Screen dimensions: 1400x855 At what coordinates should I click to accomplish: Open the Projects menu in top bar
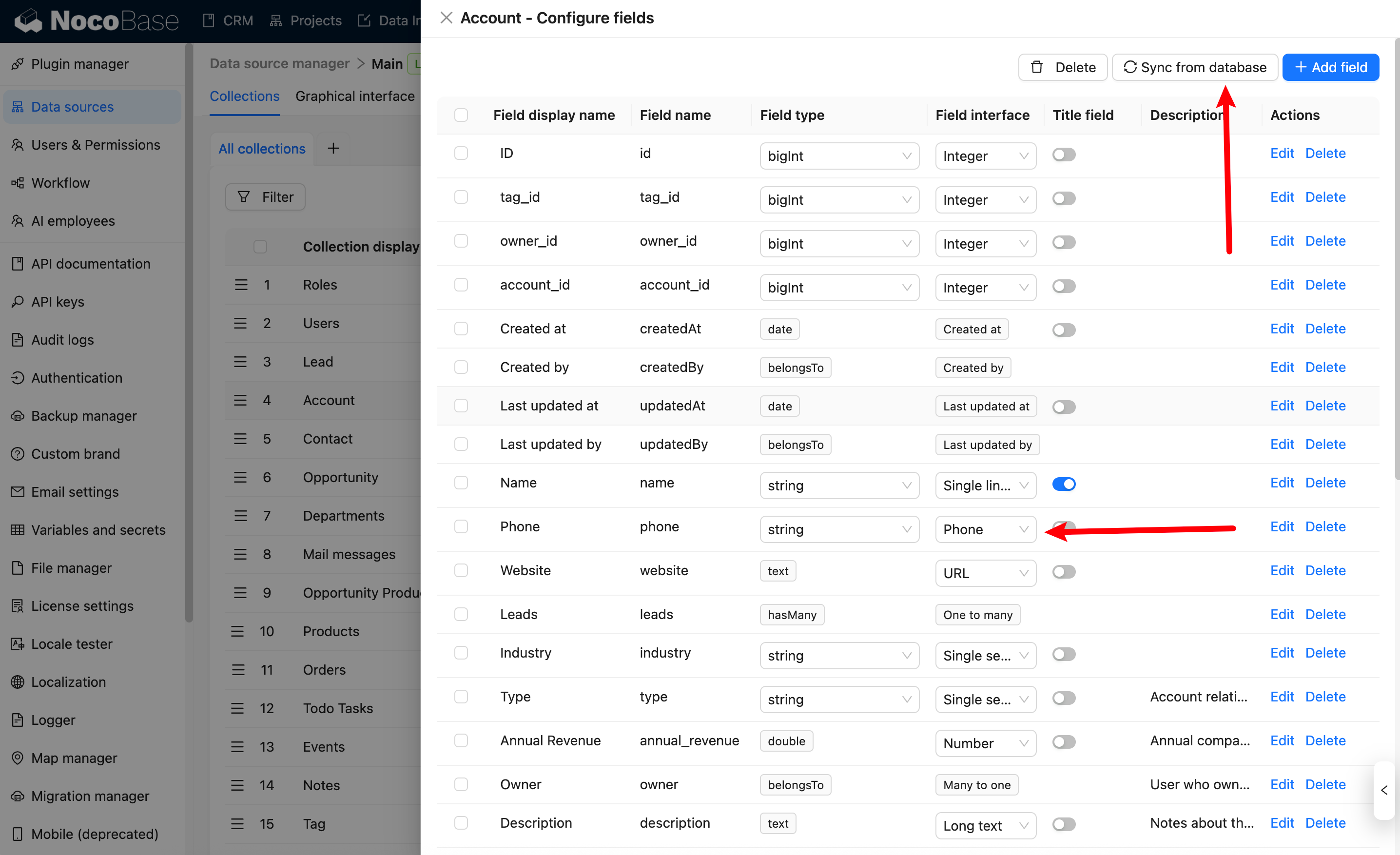pos(306,20)
